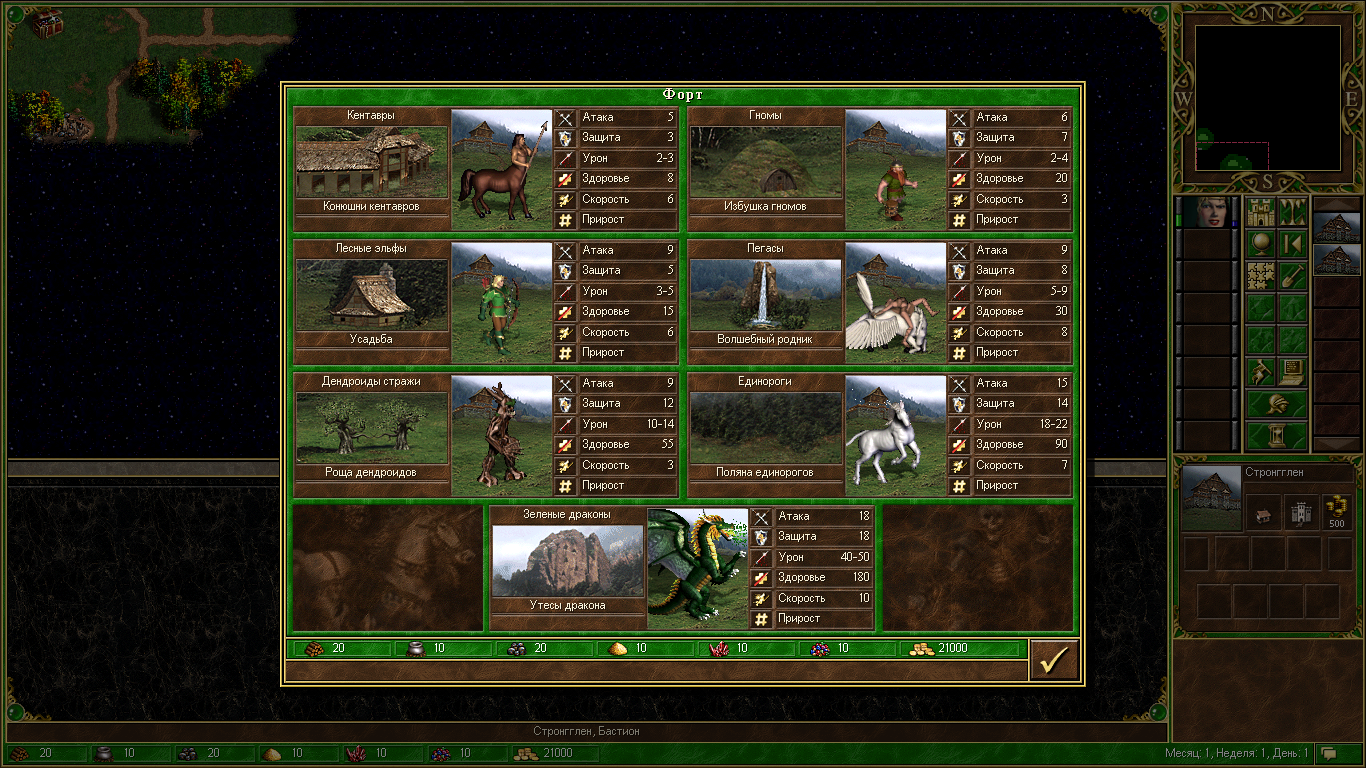Click the red crystal icon in Fort window

click(x=718, y=648)
